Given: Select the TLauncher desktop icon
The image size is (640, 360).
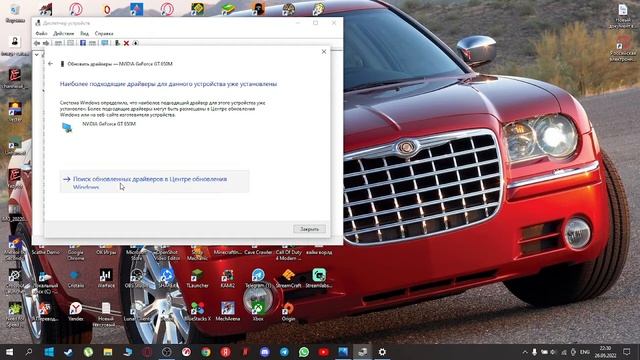Looking at the screenshot, I should point(197,279).
